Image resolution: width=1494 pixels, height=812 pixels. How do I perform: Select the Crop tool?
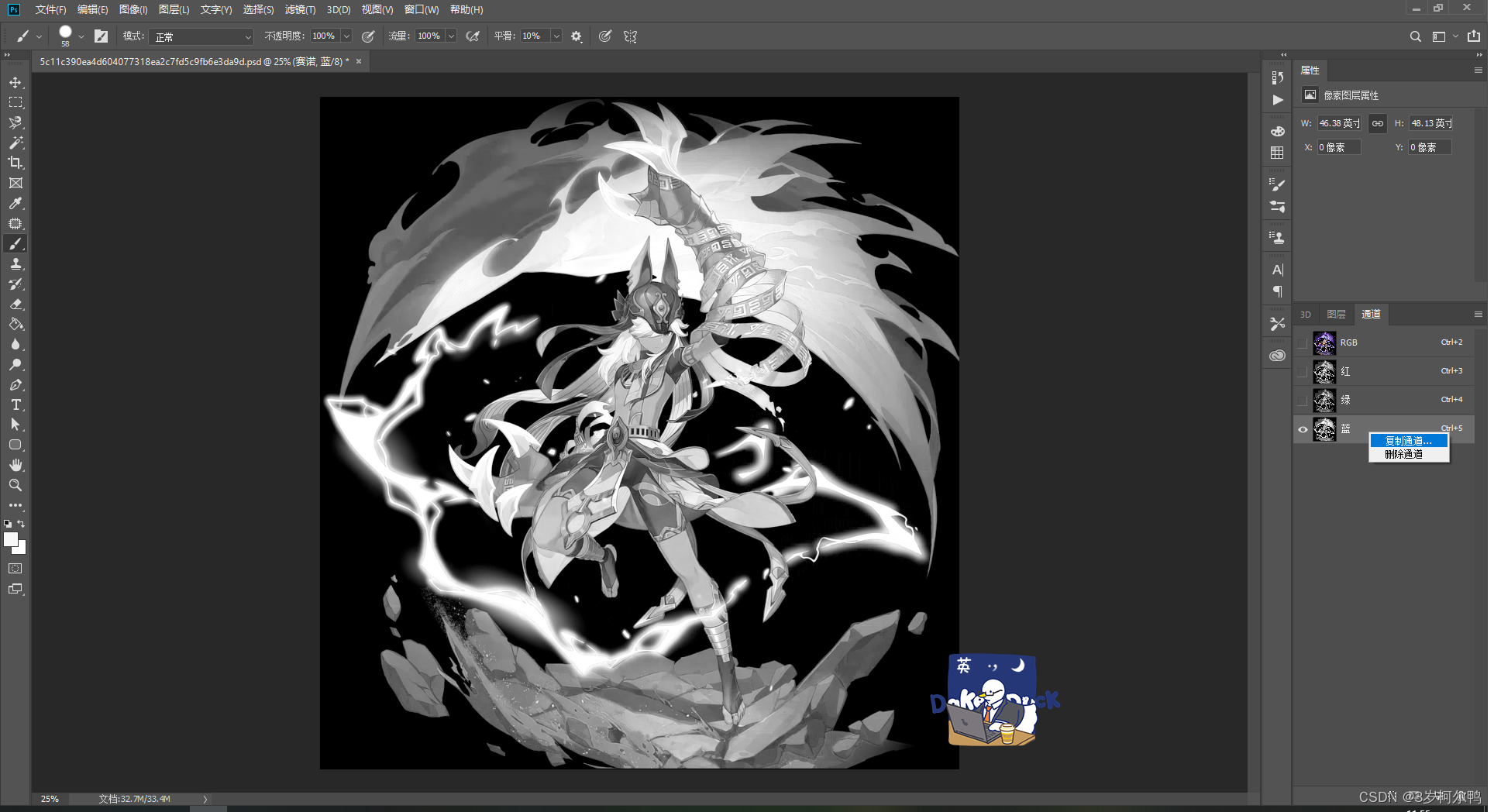click(15, 163)
